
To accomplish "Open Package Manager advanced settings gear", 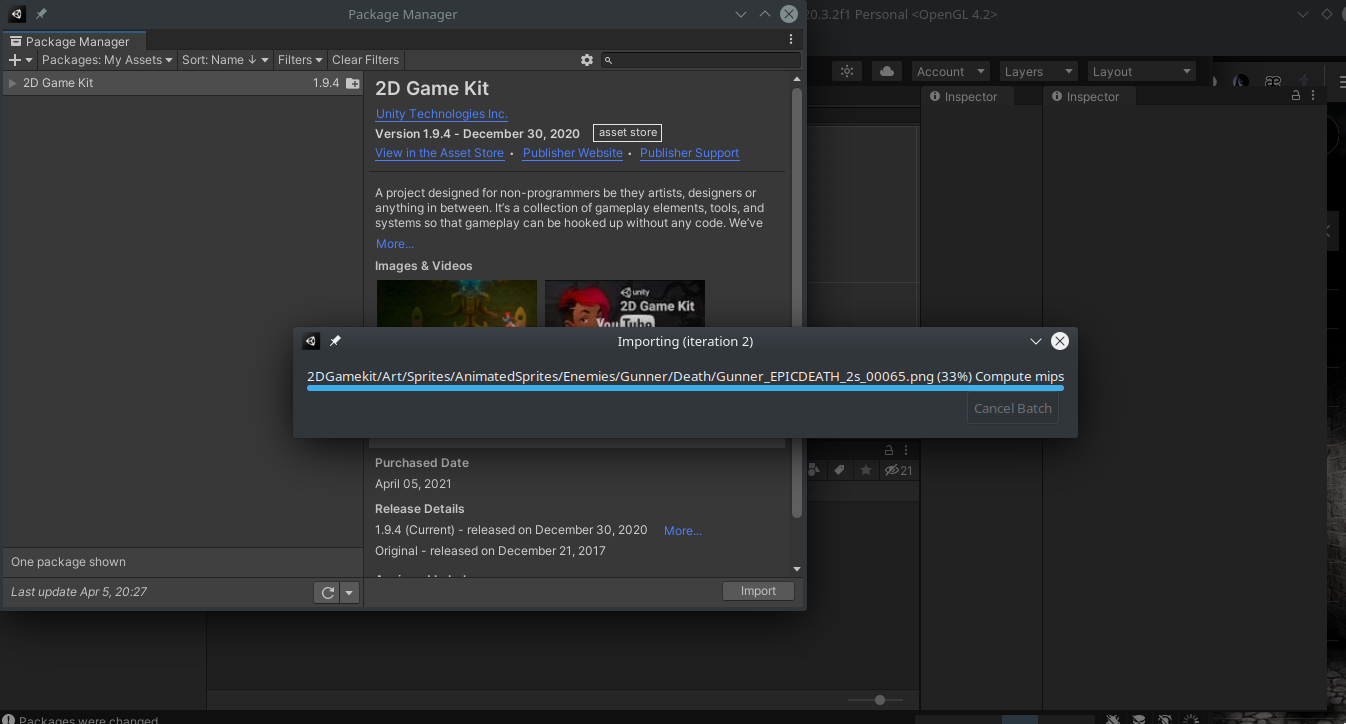I will [587, 60].
